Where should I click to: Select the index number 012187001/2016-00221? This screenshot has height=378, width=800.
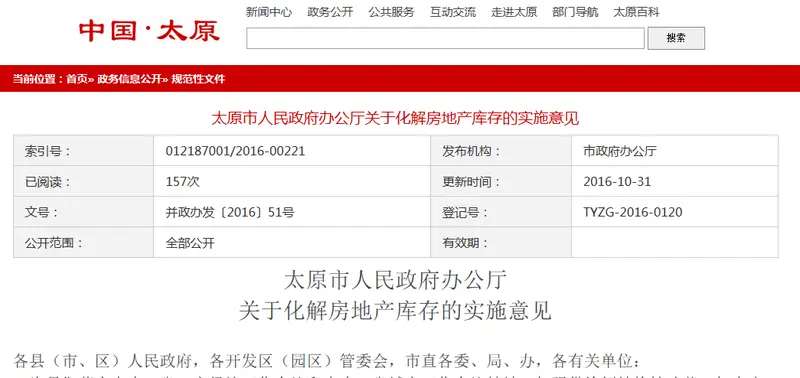(235, 151)
